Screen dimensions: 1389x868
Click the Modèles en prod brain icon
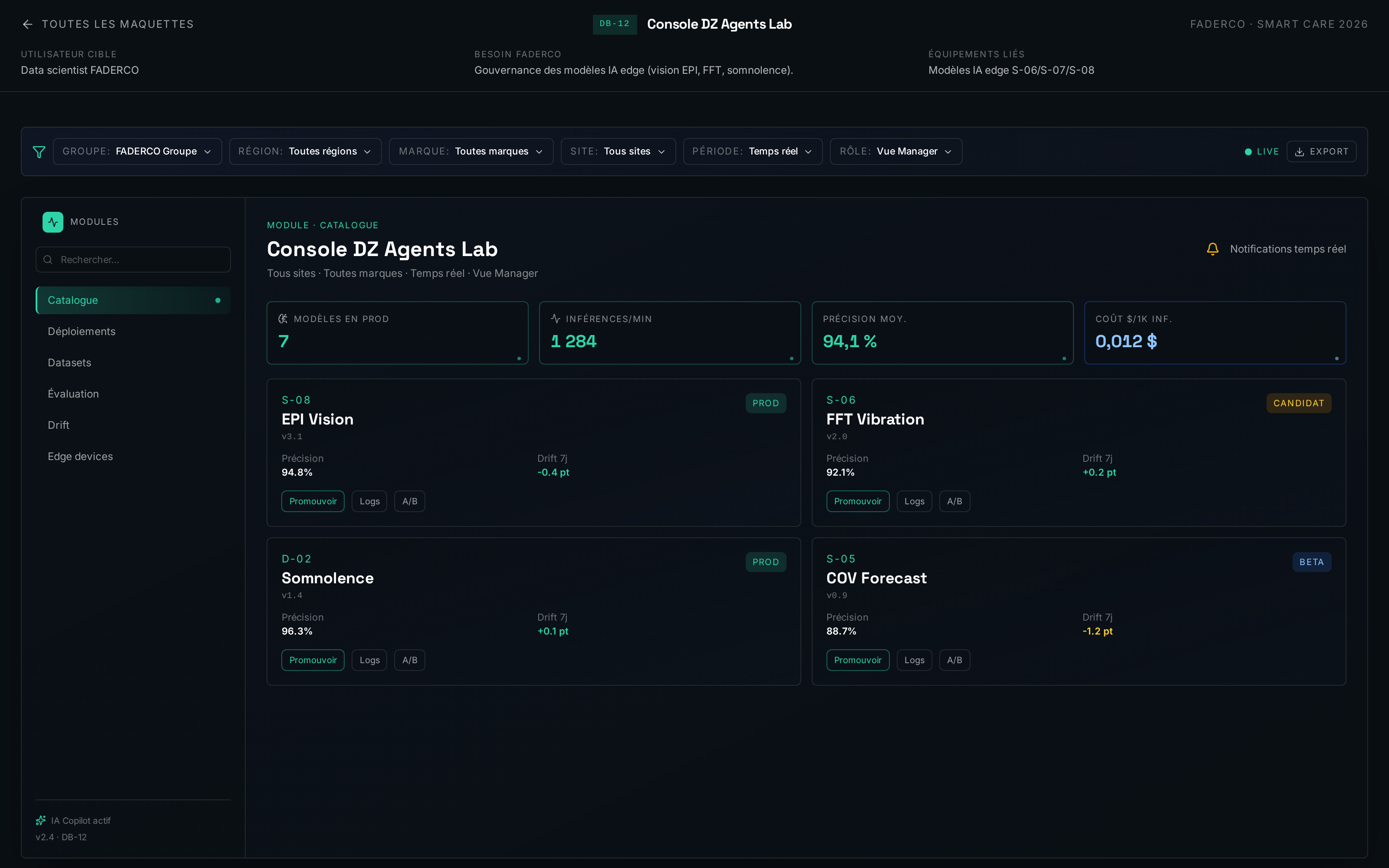click(x=283, y=319)
